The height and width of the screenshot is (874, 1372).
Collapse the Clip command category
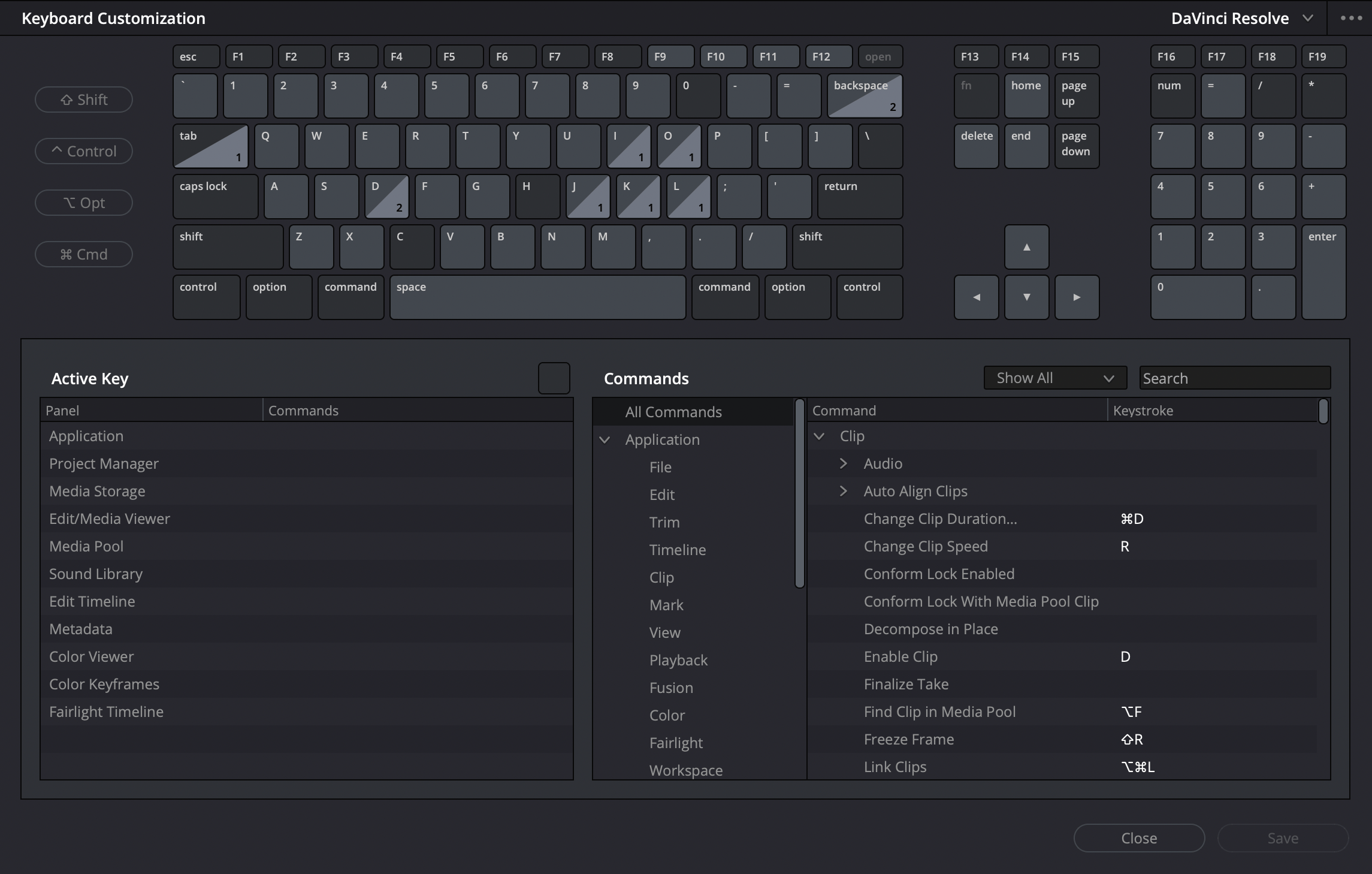[x=819, y=436]
